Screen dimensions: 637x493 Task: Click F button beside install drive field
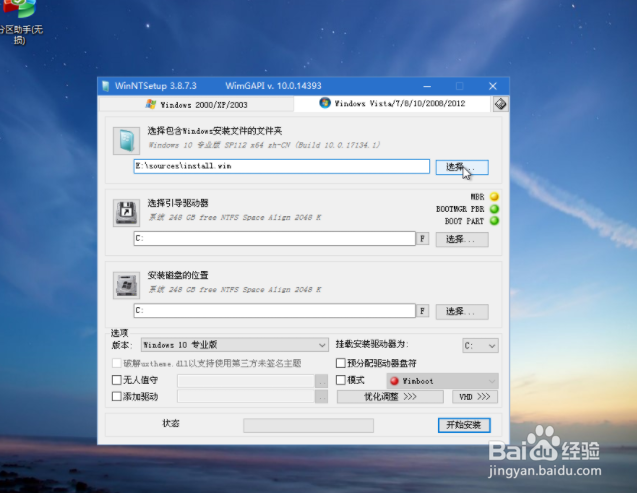click(x=422, y=311)
